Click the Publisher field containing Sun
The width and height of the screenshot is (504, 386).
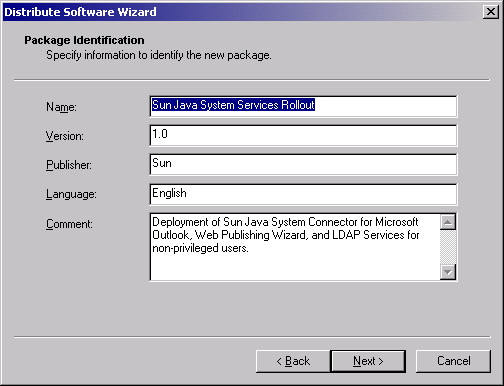[303, 164]
